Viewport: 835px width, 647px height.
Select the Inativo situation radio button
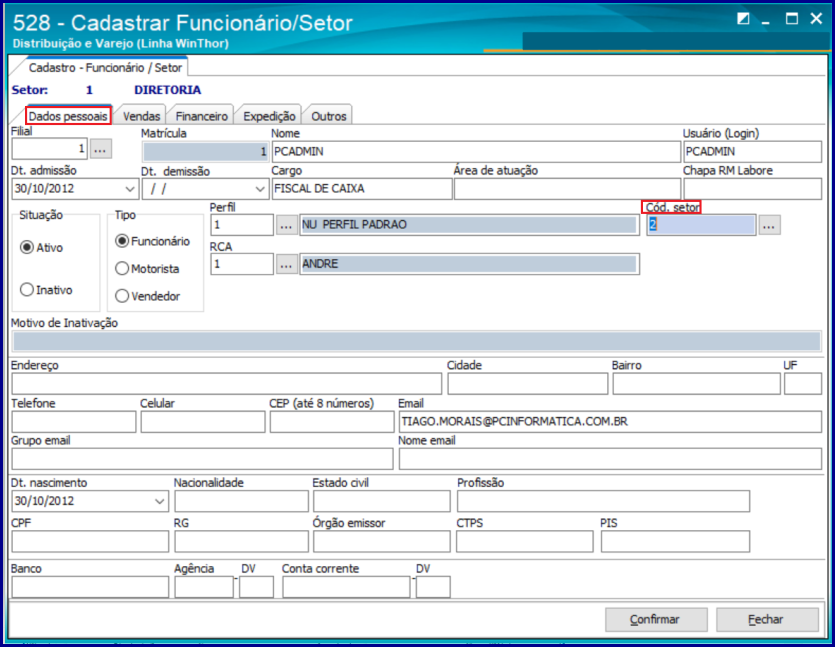[x=27, y=290]
